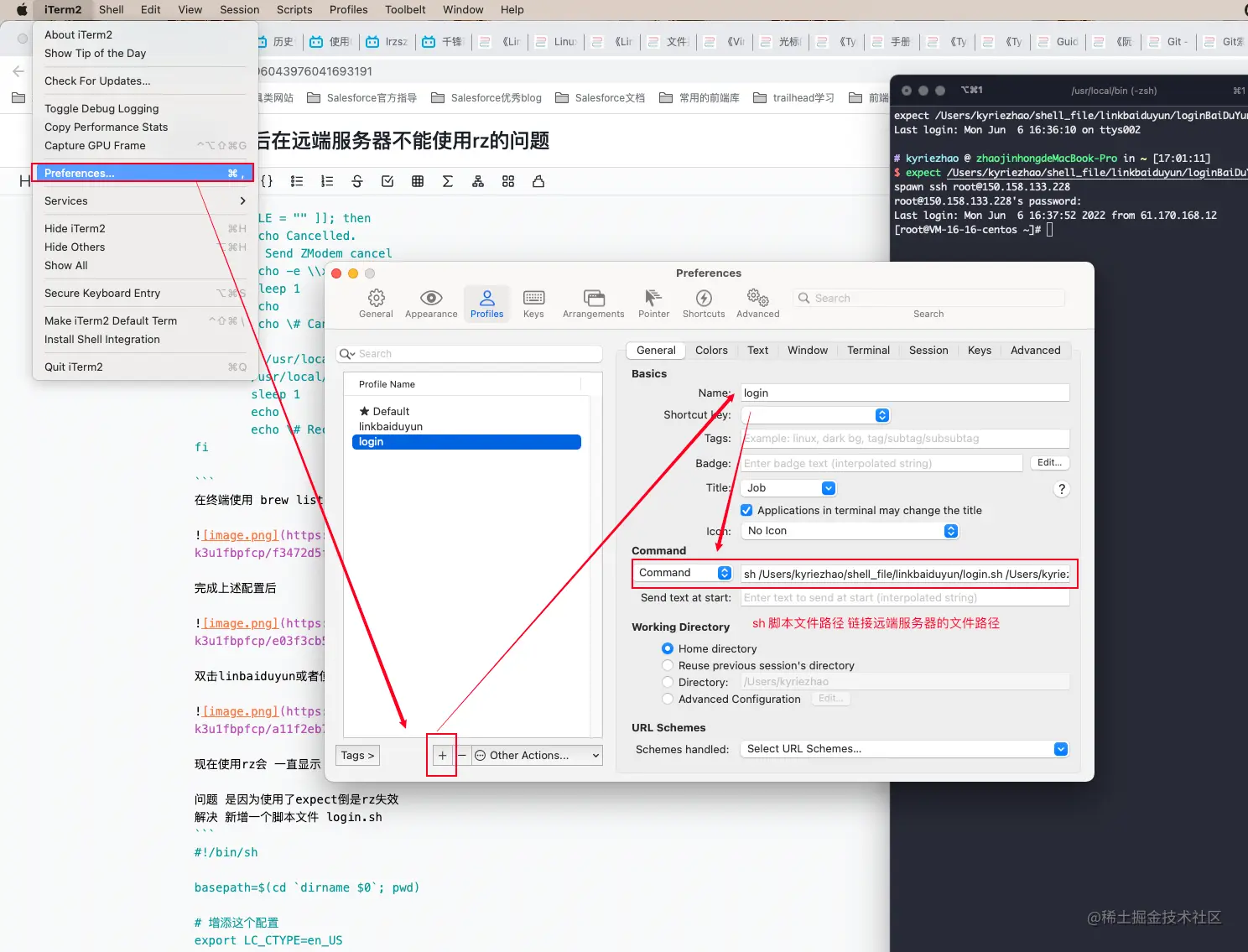Screen dimensions: 1248x952
Task: Click the Badge text input field
Action: [881, 463]
